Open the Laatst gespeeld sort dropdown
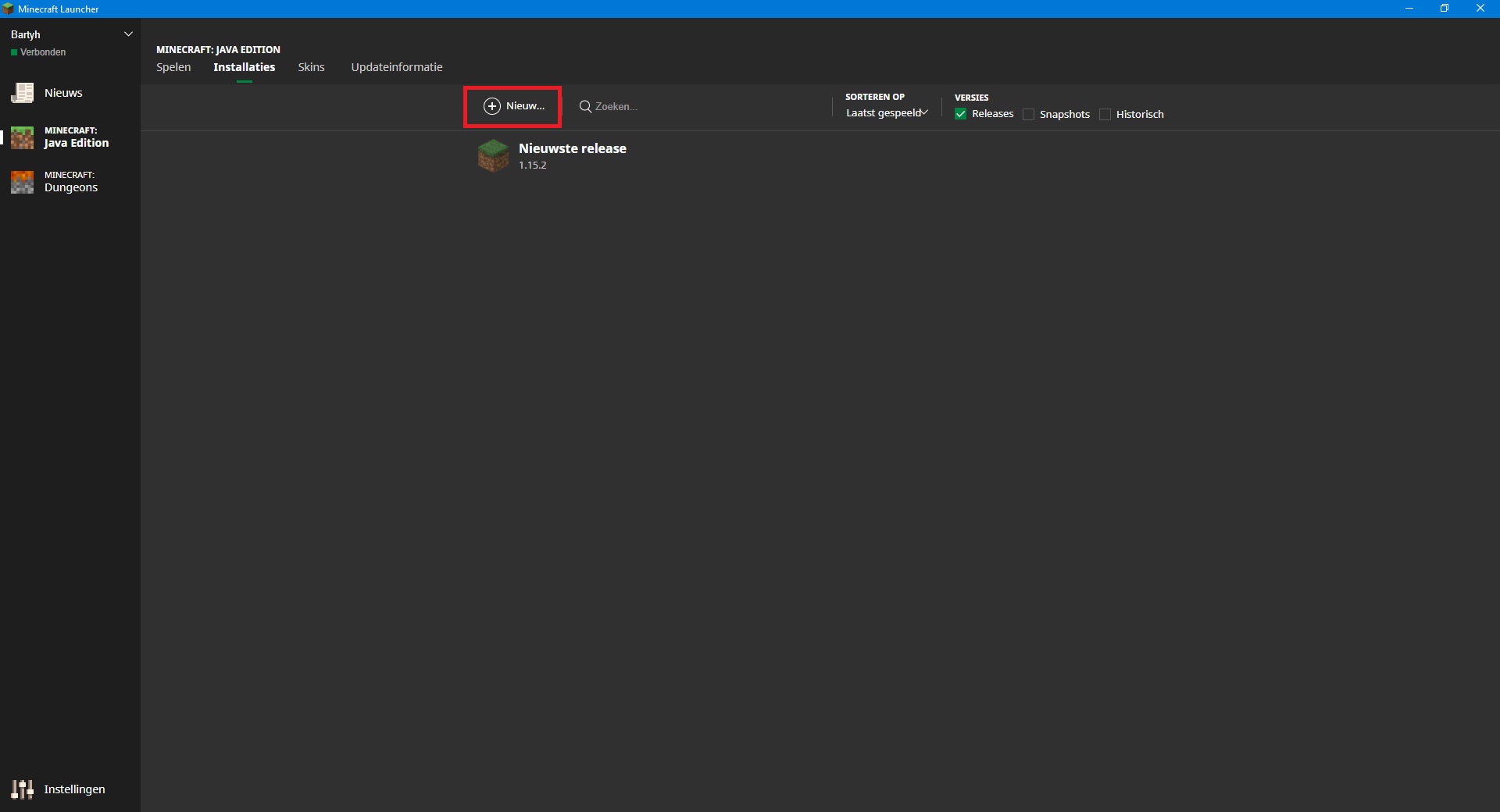The height and width of the screenshot is (812, 1500). pos(887,113)
